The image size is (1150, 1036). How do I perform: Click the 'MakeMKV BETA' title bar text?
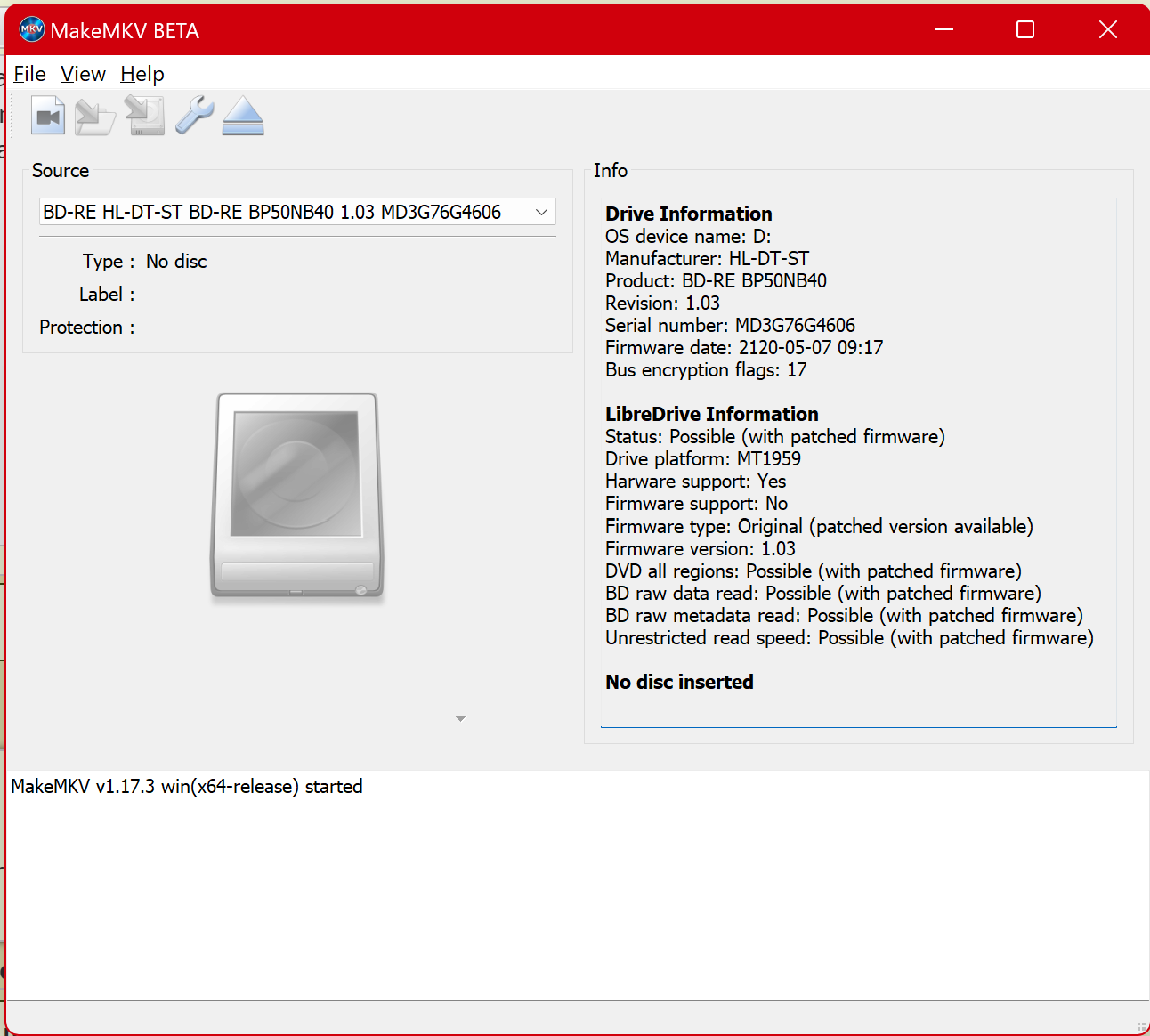(x=125, y=31)
